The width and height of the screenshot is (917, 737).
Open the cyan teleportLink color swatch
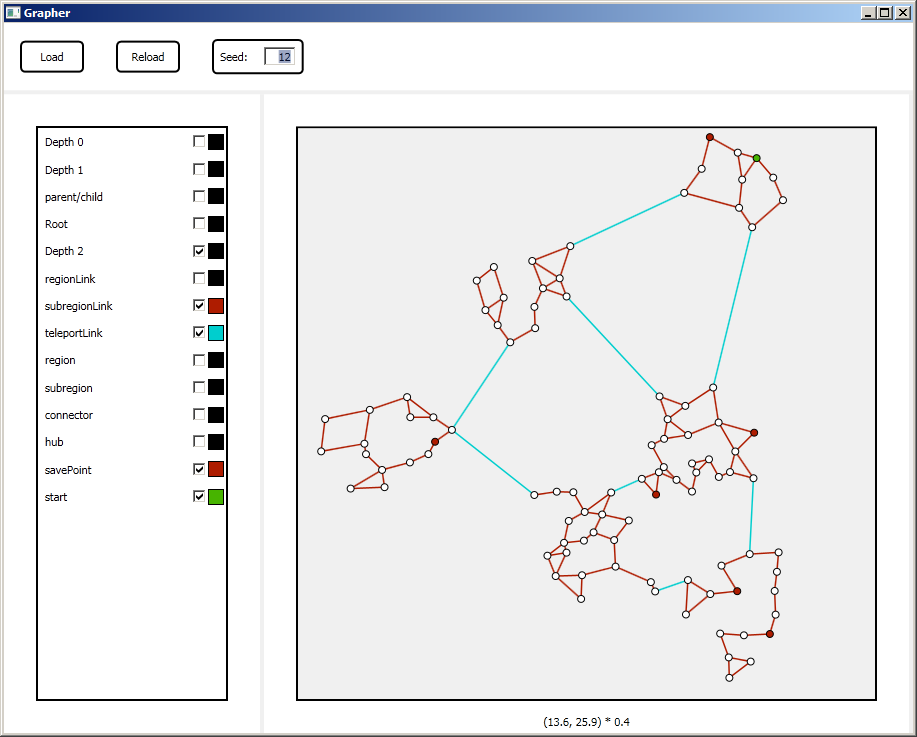pos(216,333)
